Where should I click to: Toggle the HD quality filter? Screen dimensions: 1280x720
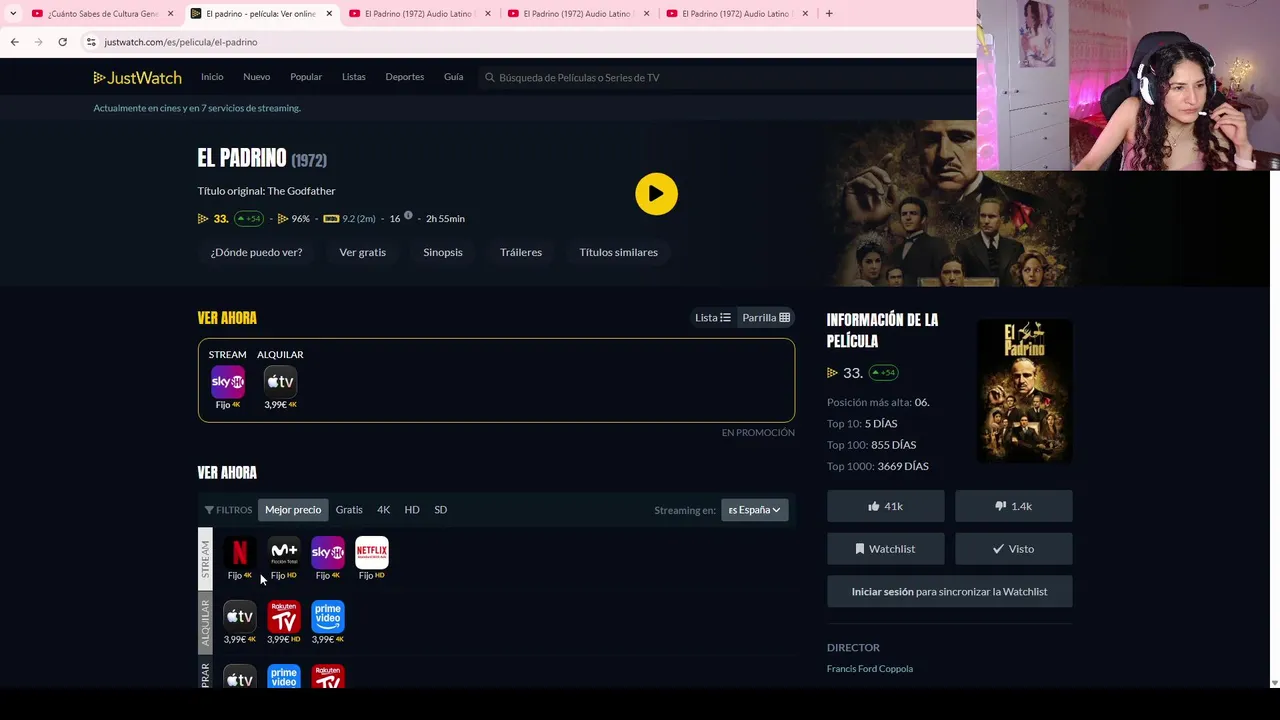tap(412, 510)
